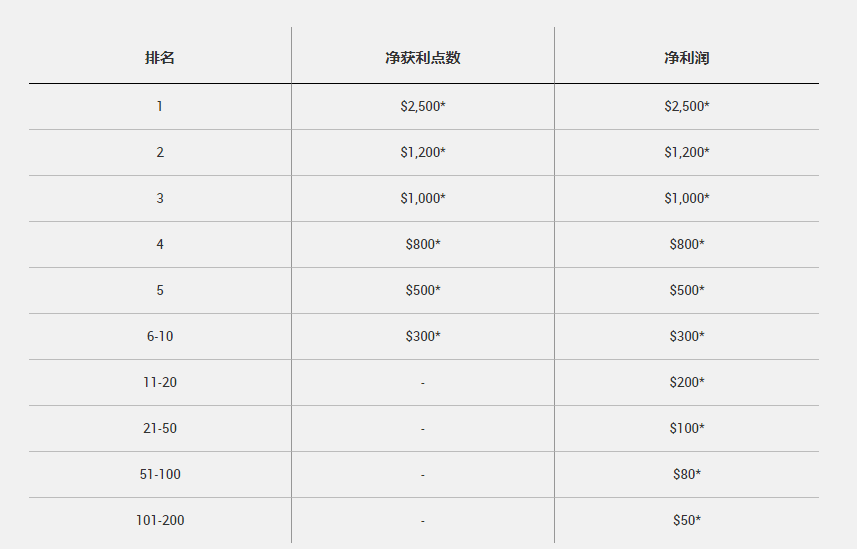The image size is (857, 549).
Task: Click the 净利润 column header
Action: [x=686, y=58]
